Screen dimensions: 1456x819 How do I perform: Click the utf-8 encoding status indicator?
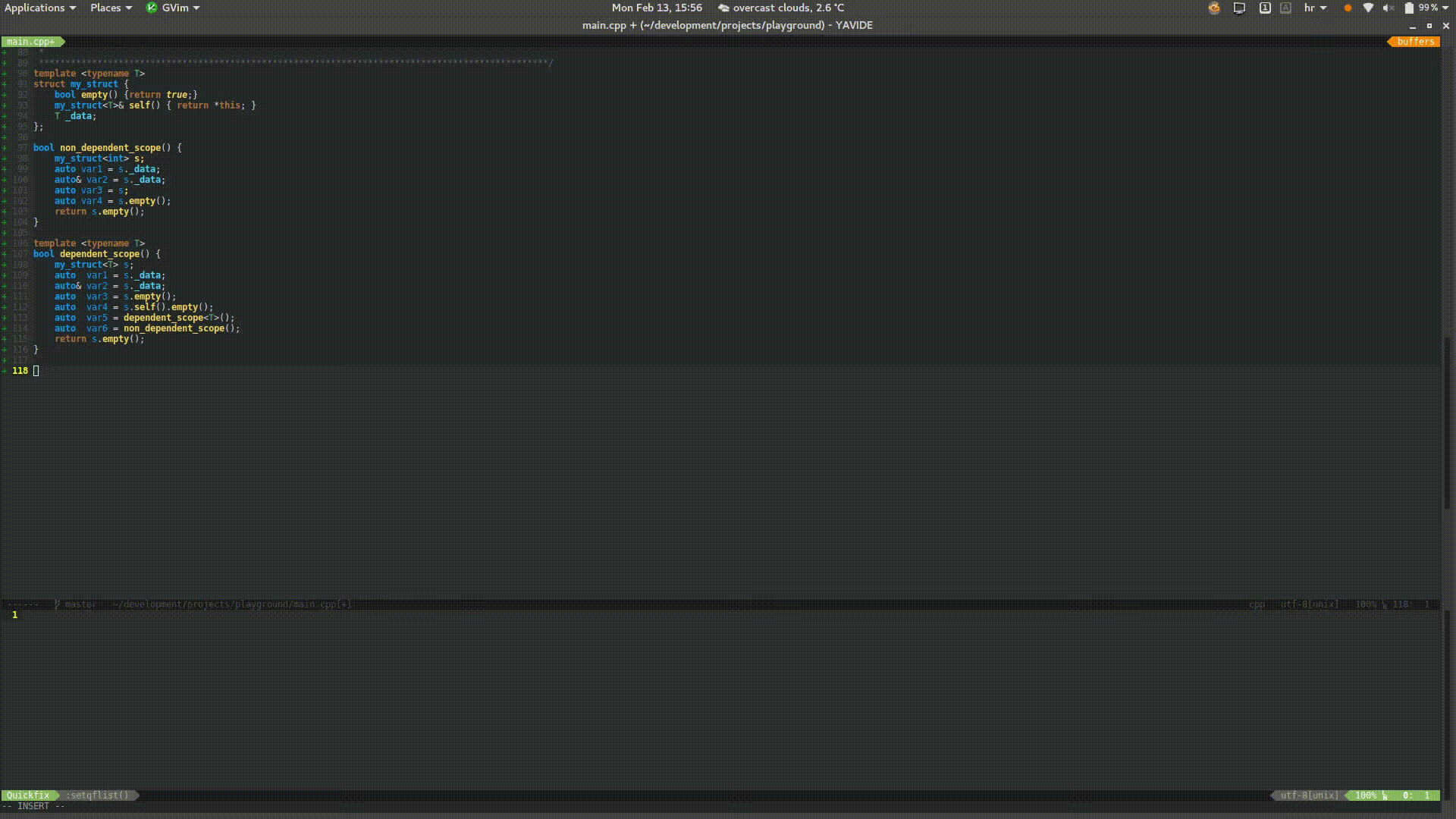click(x=1308, y=795)
